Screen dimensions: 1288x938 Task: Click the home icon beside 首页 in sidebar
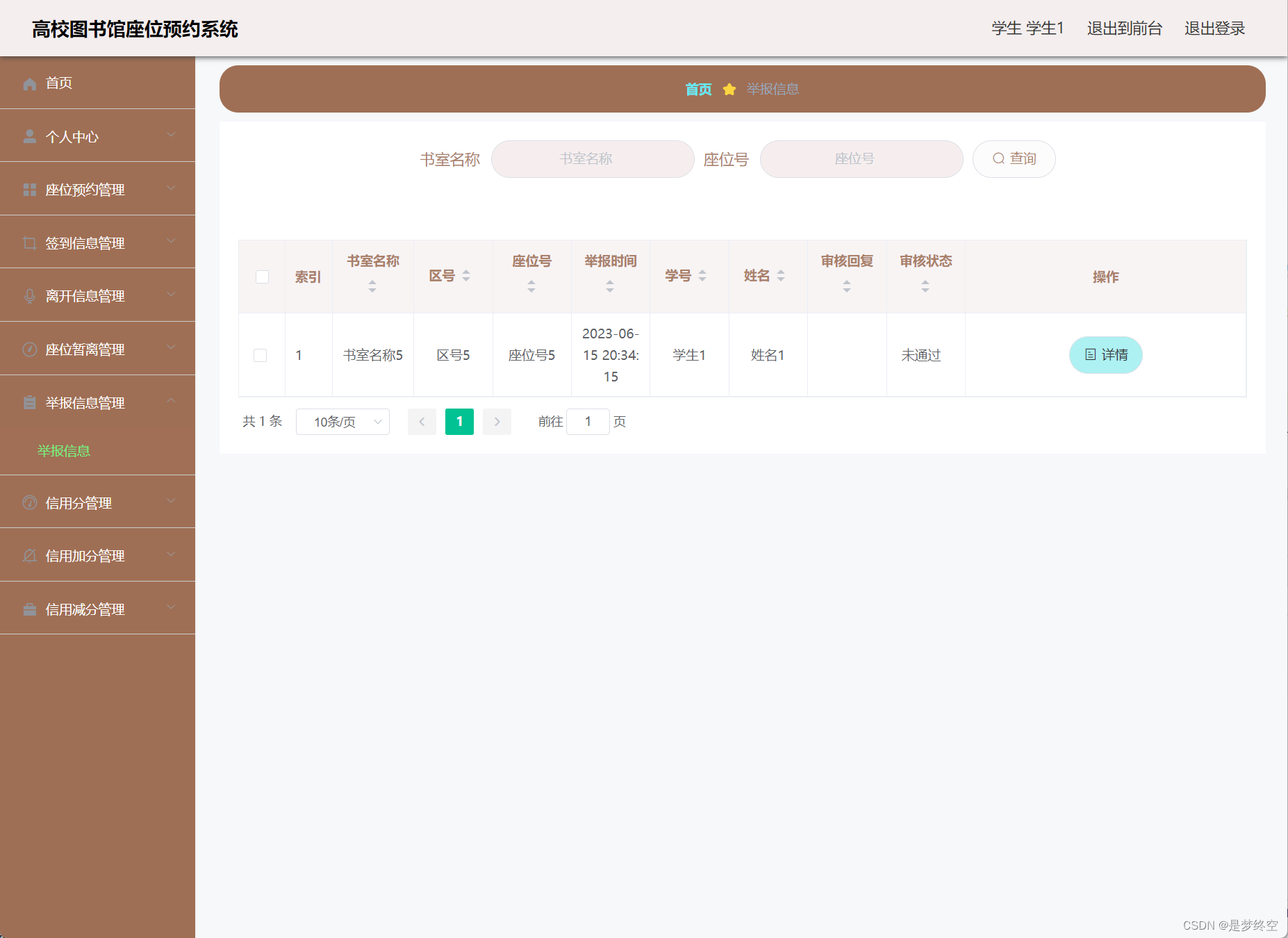click(29, 83)
